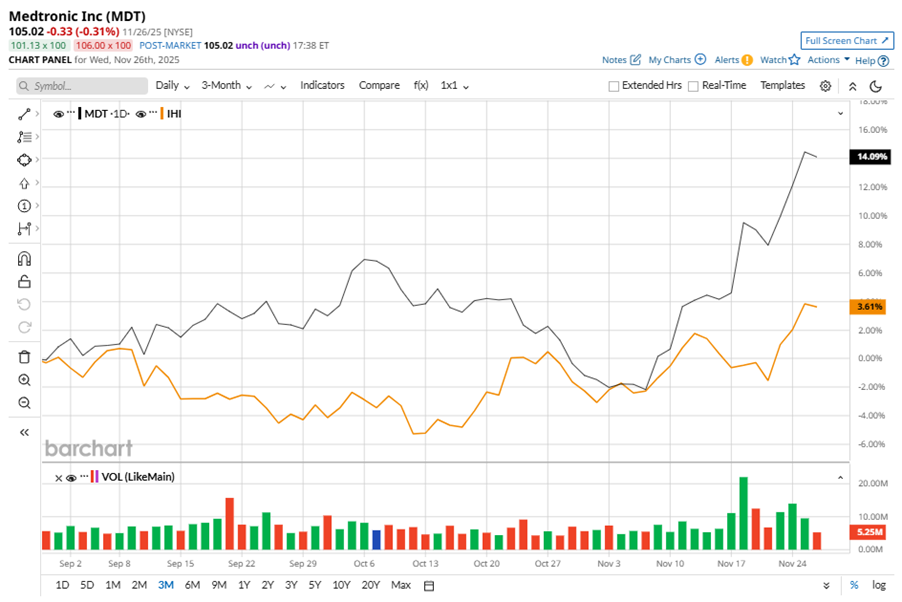The image size is (902, 602).
Task: Open the Templates menu
Action: (782, 85)
